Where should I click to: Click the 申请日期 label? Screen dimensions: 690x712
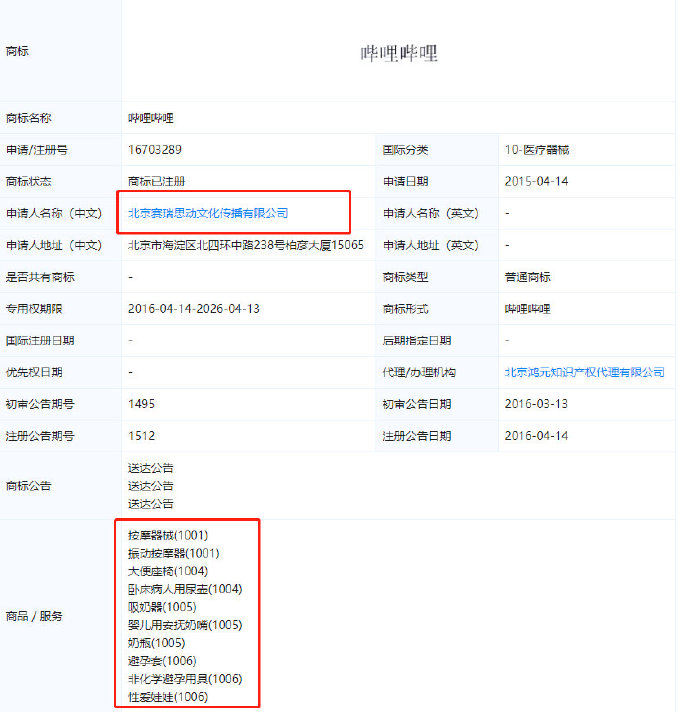(x=405, y=182)
